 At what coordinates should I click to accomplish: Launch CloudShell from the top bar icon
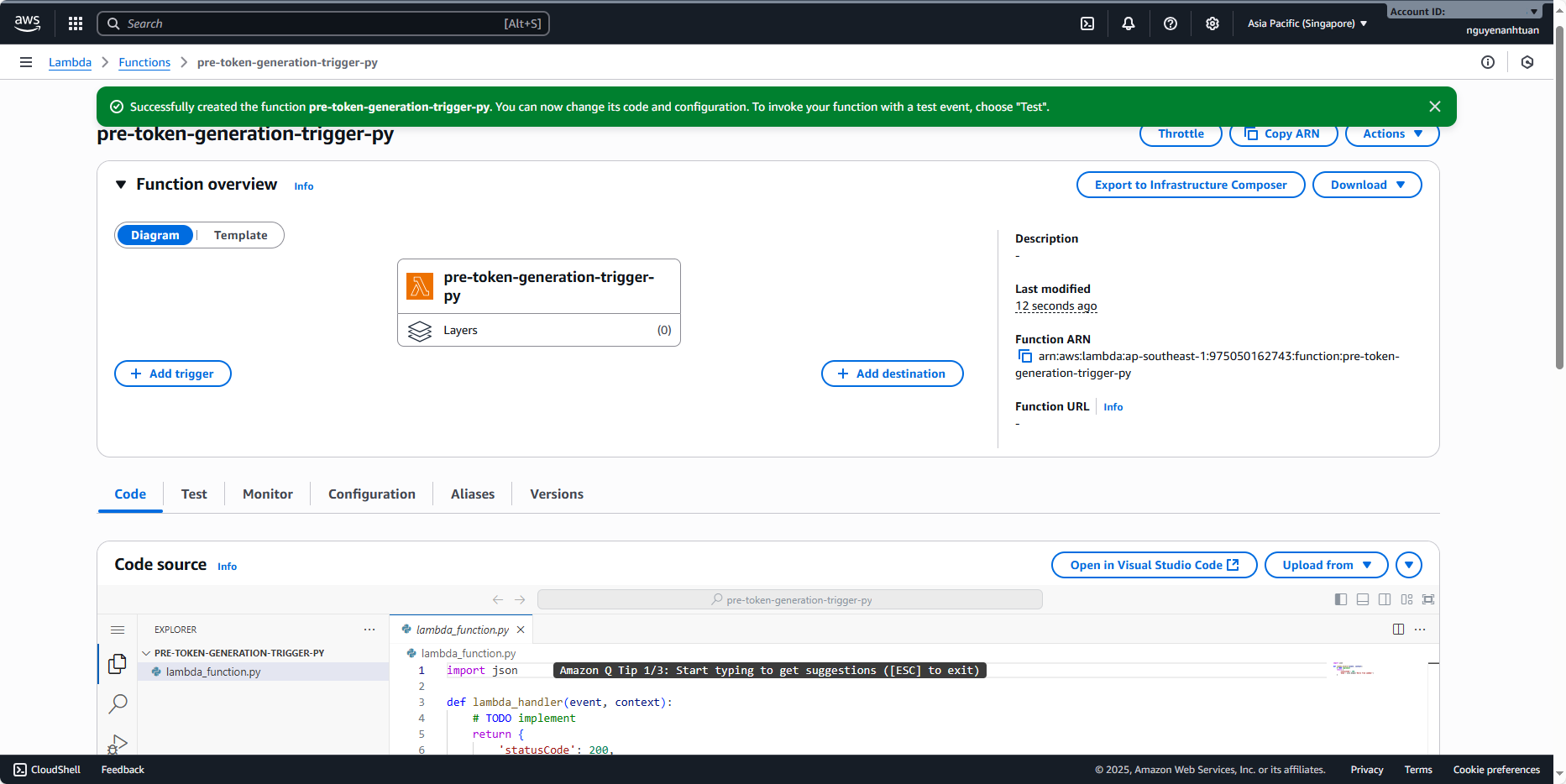(1087, 24)
